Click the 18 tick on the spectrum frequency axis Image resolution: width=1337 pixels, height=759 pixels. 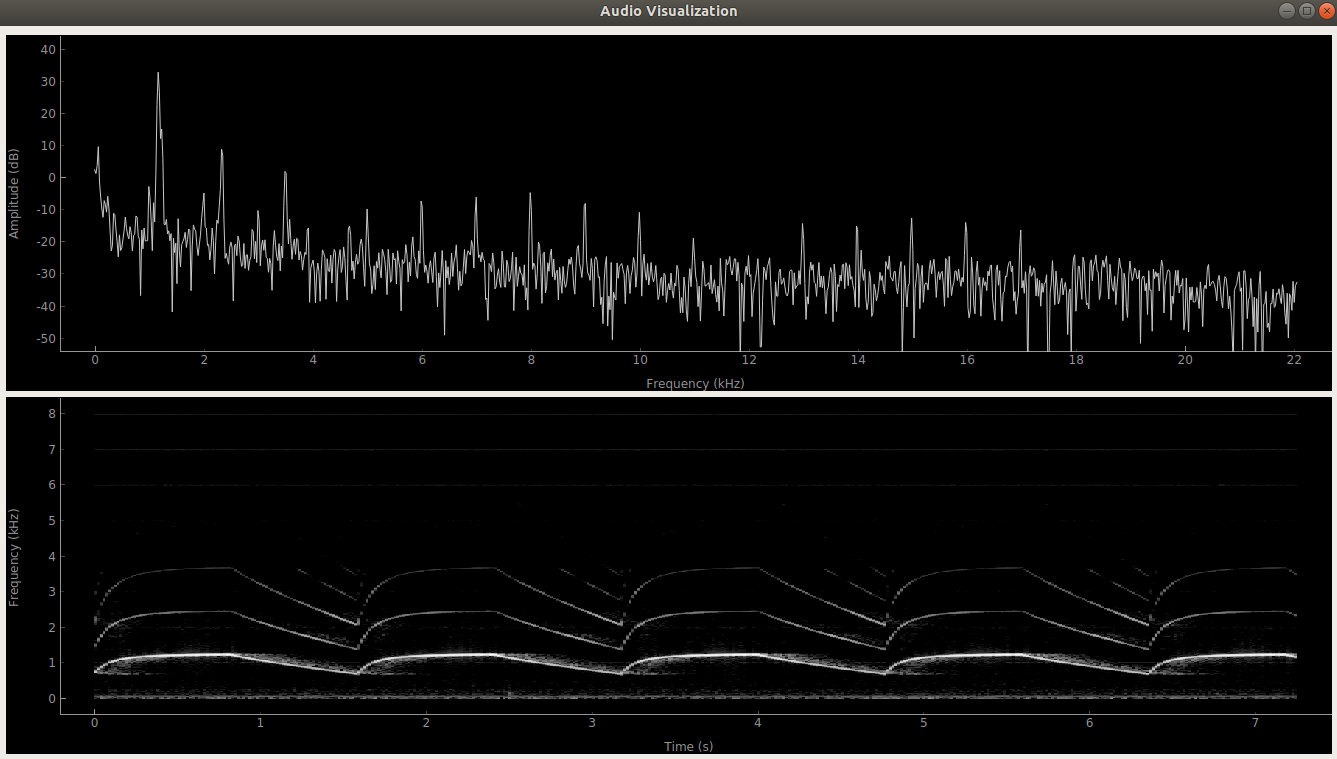[1076, 360]
